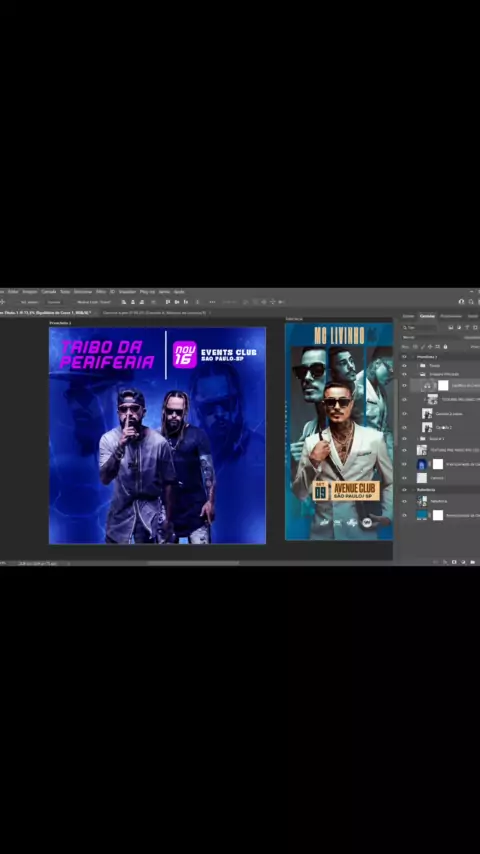The height and width of the screenshot is (854, 480).
Task: Collapse the Imagem Principal group
Action: click(418, 374)
